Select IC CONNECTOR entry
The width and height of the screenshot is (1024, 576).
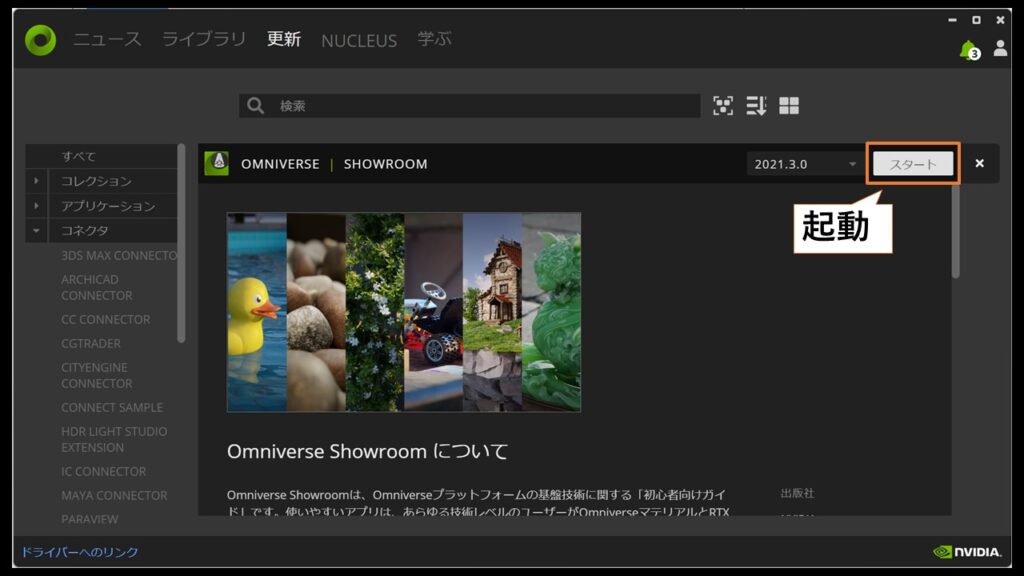(x=104, y=472)
